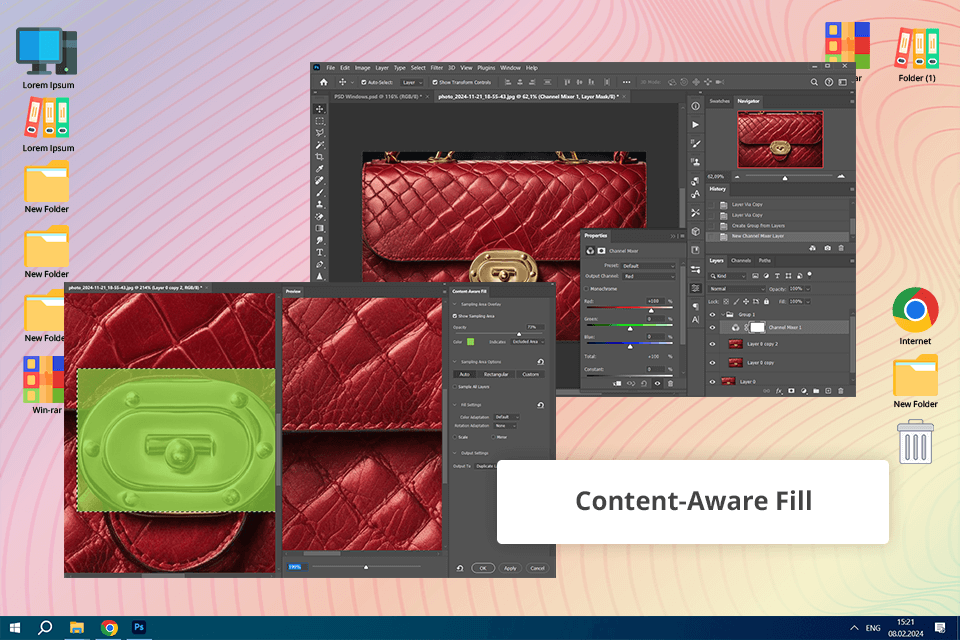Delete adjustment via Properties panel trash icon
Viewport: 960px width, 640px height.
670,384
